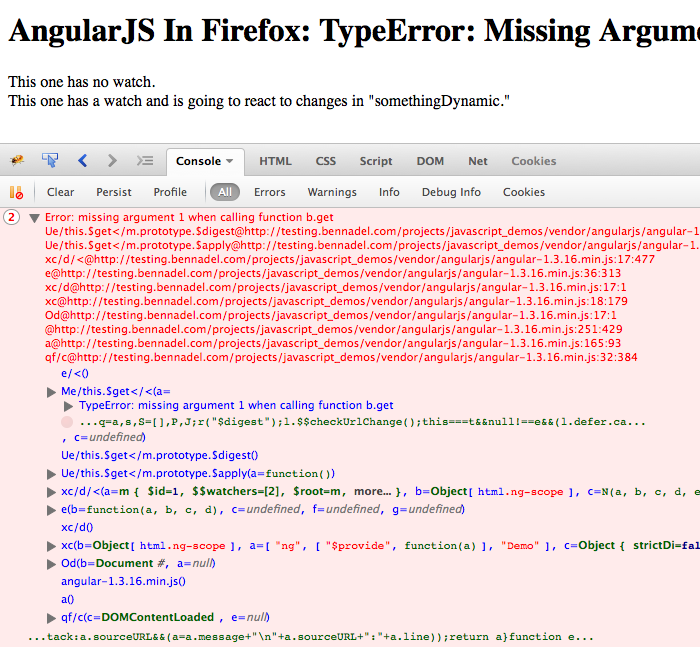Open the stack URL ending 165:93

click(x=333, y=343)
